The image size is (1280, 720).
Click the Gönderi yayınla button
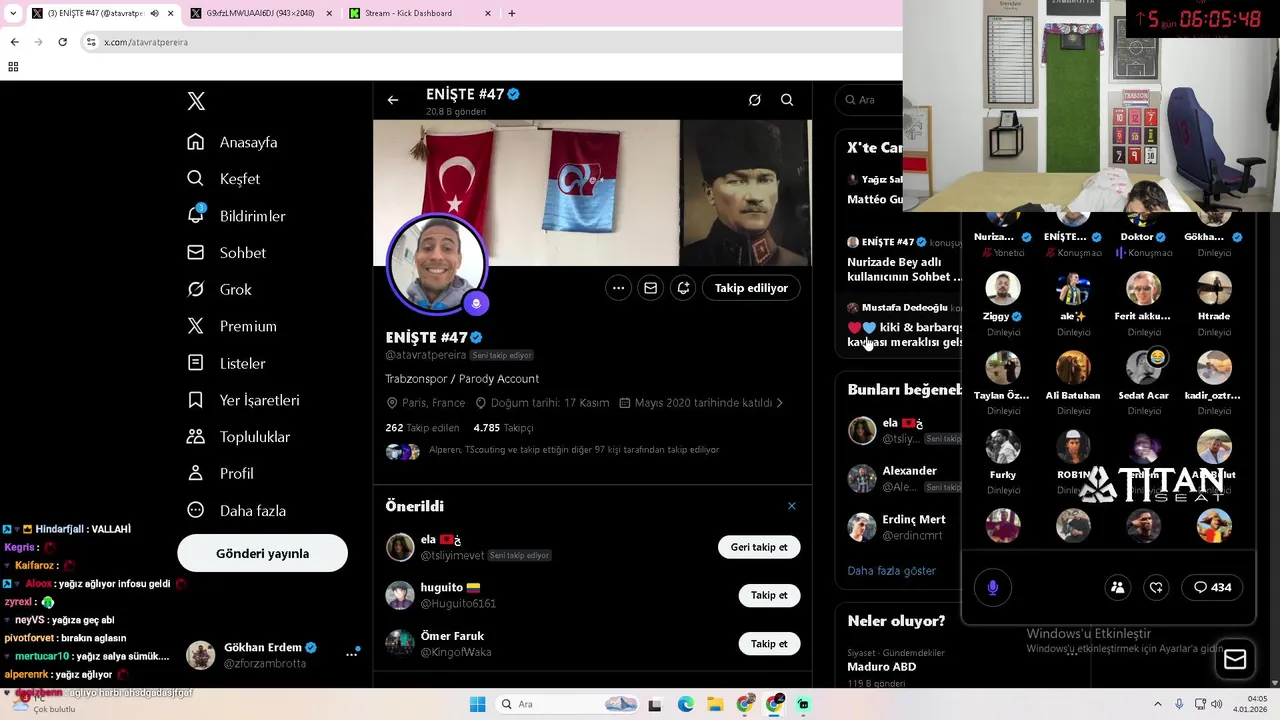[262, 553]
